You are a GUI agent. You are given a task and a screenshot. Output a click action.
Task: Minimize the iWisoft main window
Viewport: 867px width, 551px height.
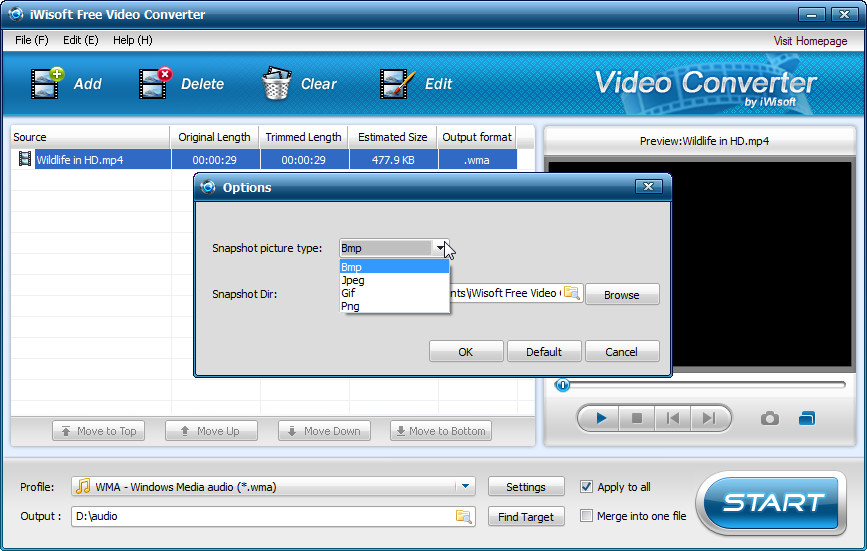pos(811,14)
